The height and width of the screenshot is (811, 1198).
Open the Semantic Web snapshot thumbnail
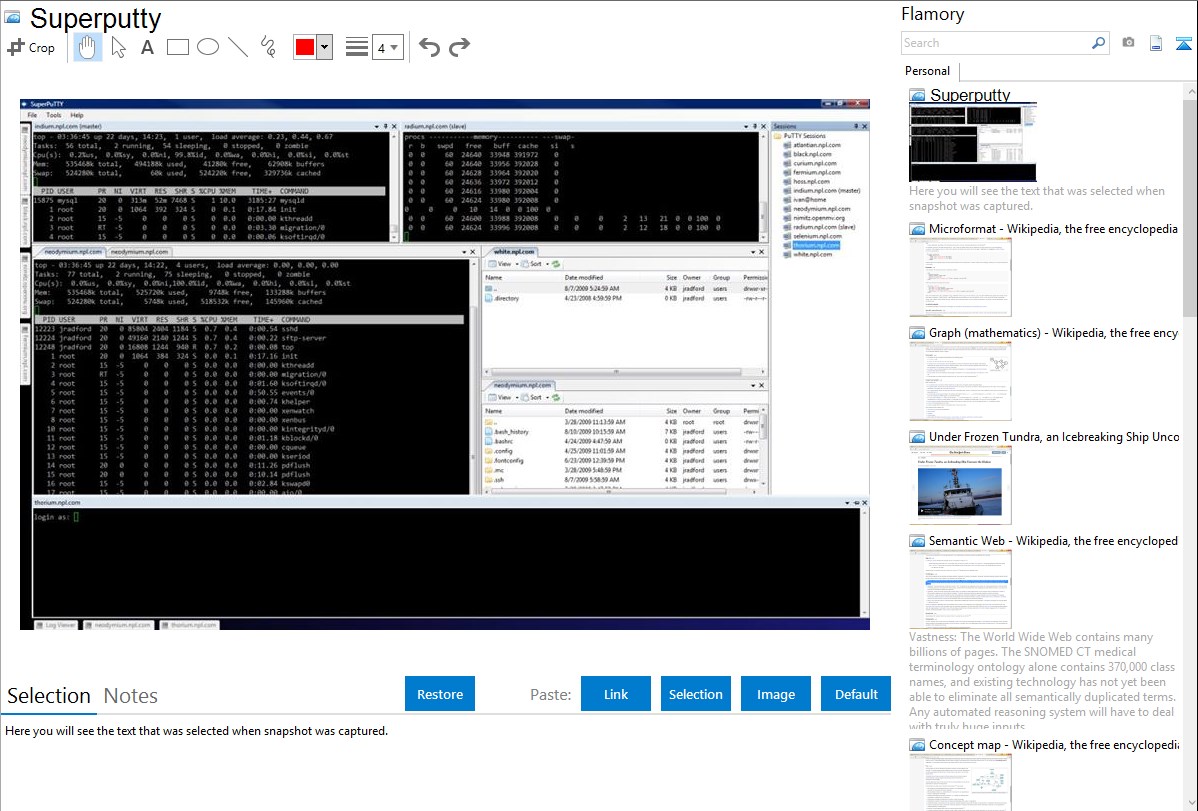coord(960,589)
